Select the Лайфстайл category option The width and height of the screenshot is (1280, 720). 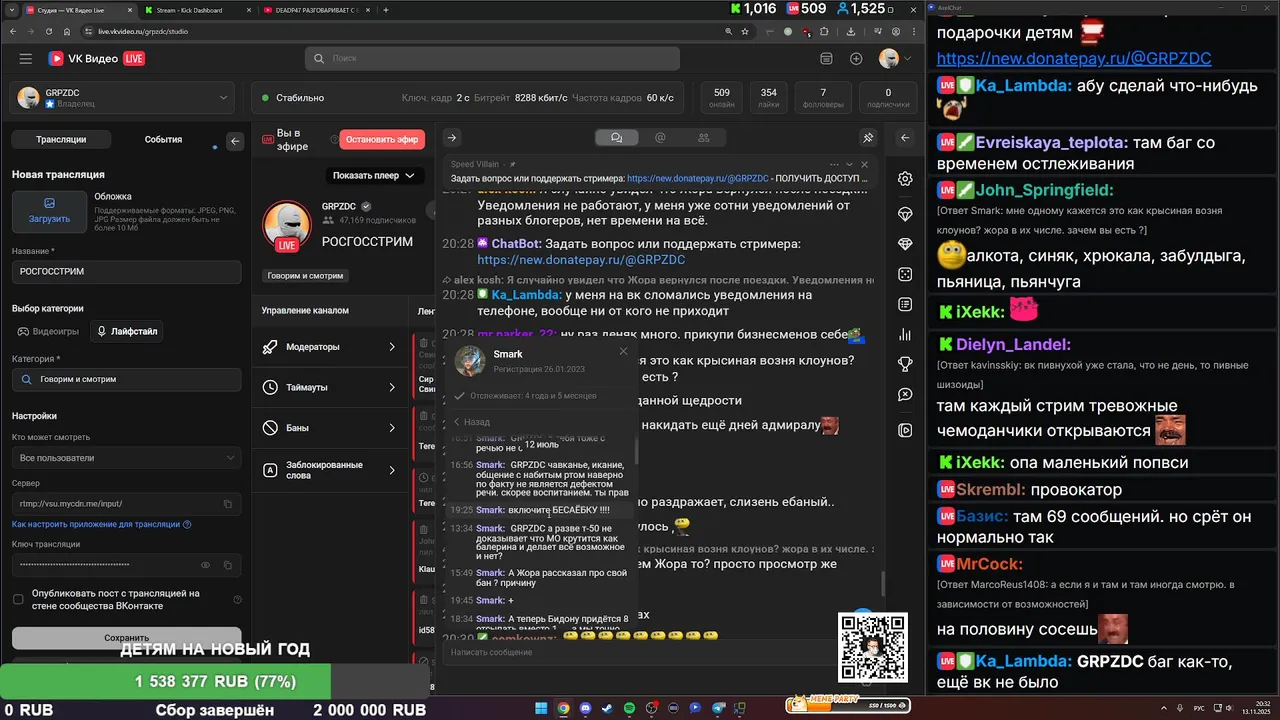coord(127,331)
